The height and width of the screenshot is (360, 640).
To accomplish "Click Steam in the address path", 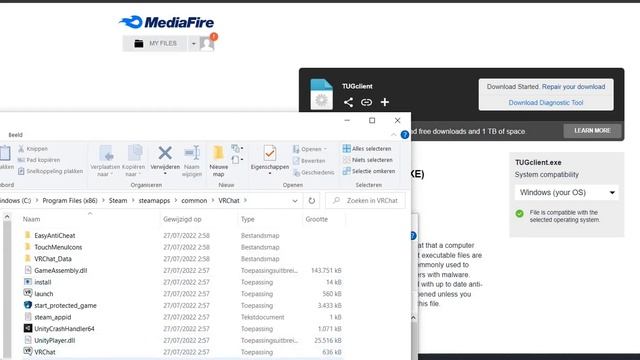I will click(118, 200).
